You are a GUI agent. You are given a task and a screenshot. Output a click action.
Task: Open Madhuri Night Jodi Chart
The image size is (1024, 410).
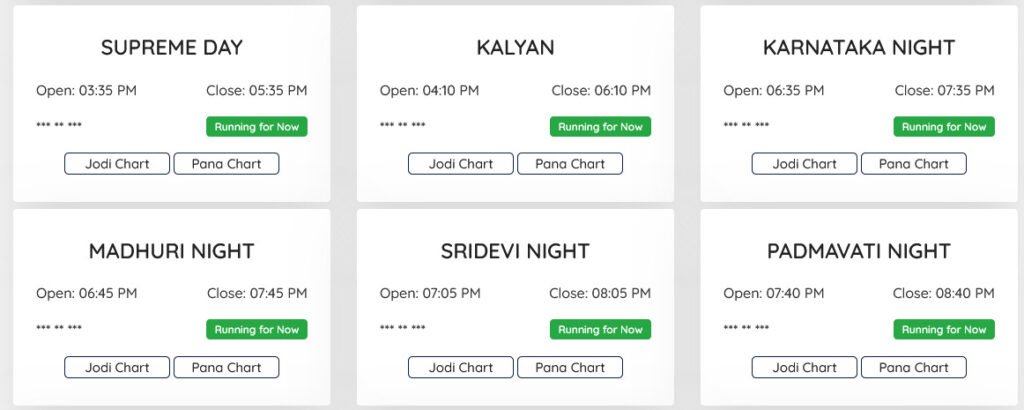click(117, 367)
